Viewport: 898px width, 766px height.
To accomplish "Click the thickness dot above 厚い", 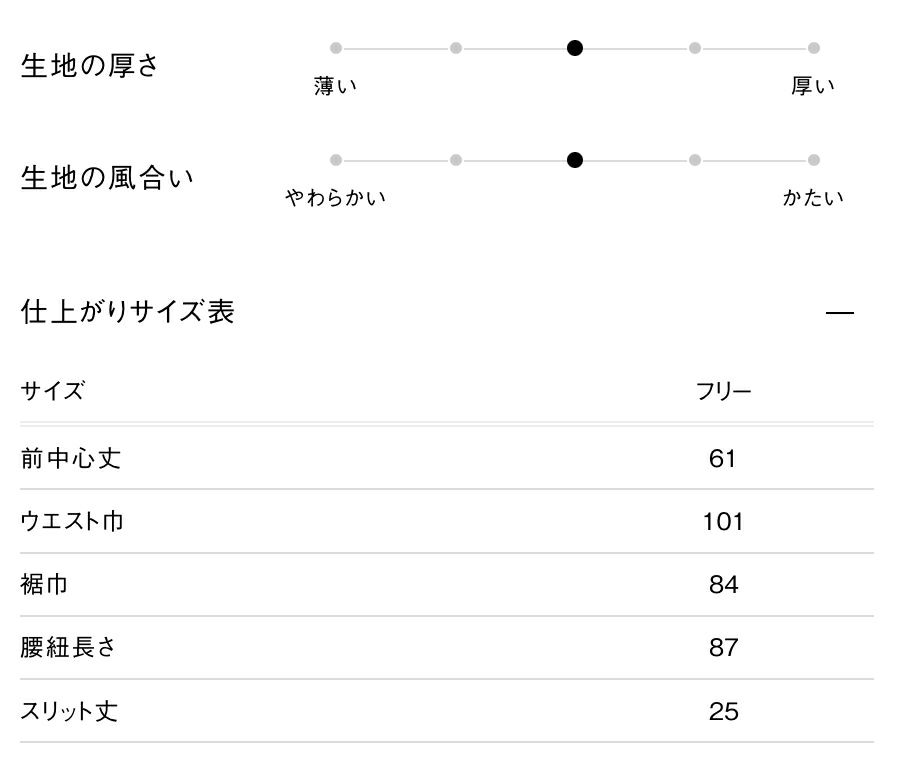I will (x=814, y=48).
